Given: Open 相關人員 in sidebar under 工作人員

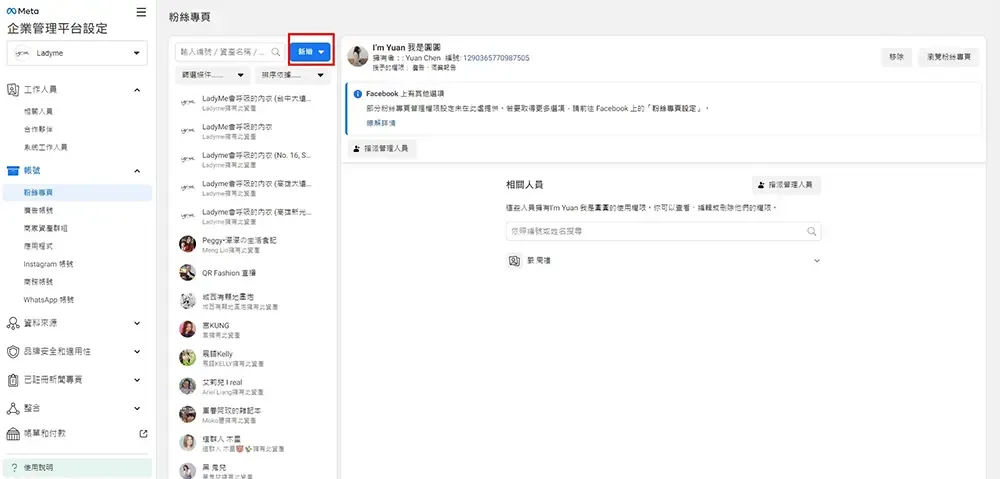Looking at the screenshot, I should 38,112.
